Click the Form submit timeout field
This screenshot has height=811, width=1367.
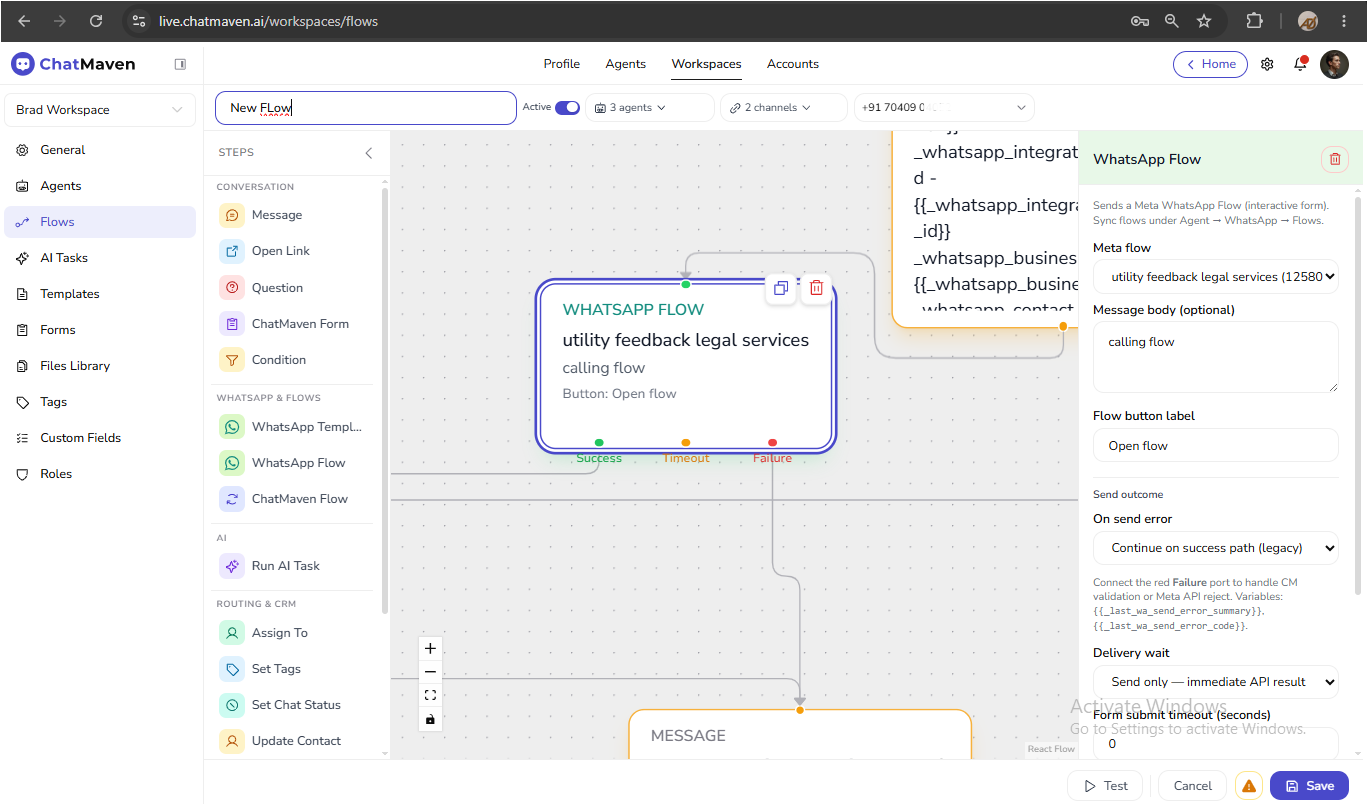(1216, 744)
